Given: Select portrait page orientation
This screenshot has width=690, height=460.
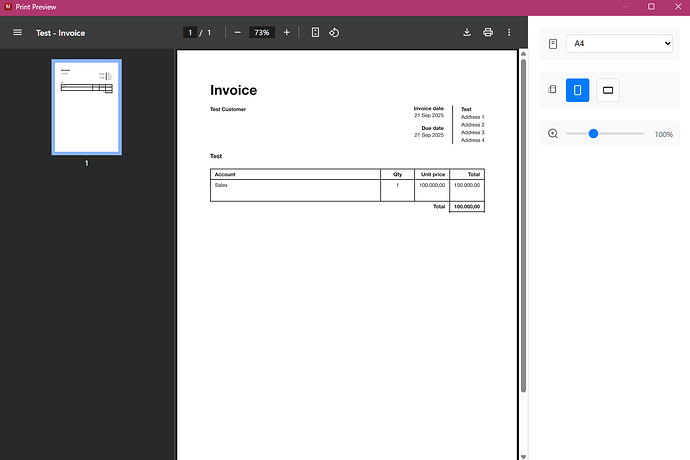Looking at the screenshot, I should coord(577,90).
